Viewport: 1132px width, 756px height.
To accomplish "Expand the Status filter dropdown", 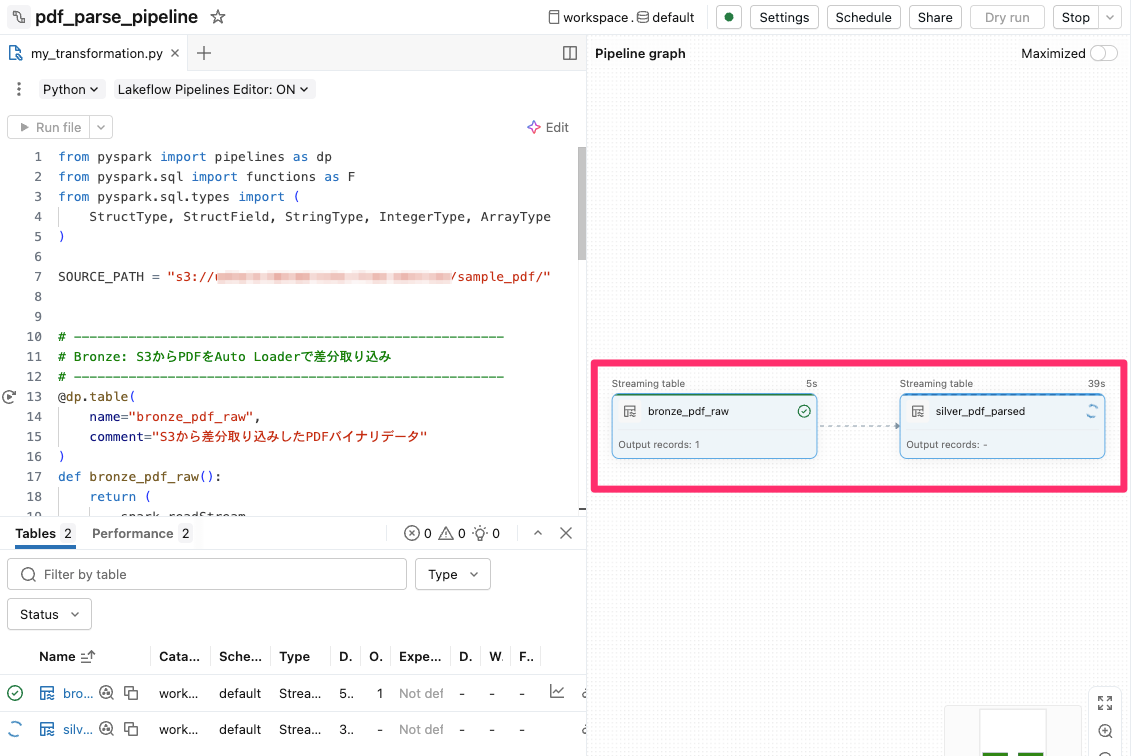I will pos(49,613).
